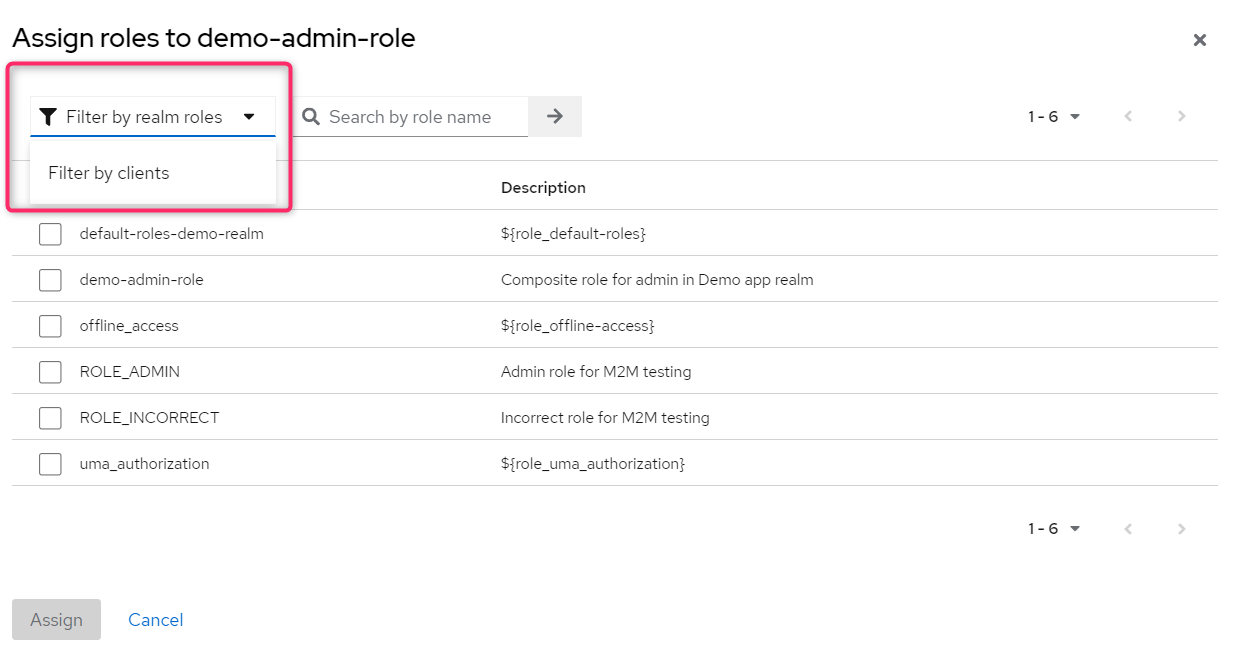Screen dimensions: 1235x648
Task: Go to next page in top pagination
Action: coord(1181,116)
